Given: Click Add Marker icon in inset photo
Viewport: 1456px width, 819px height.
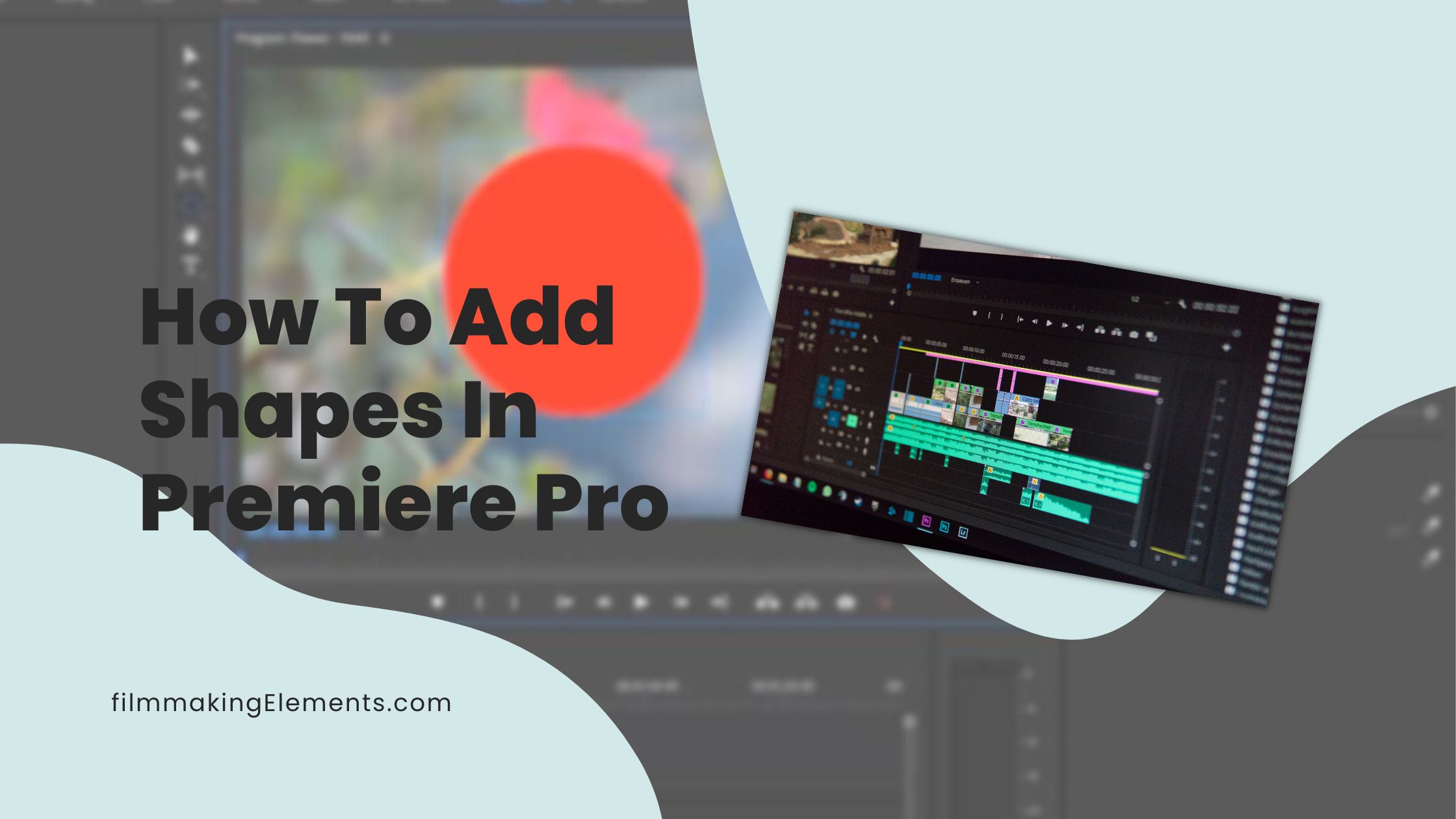Looking at the screenshot, I should (x=974, y=313).
